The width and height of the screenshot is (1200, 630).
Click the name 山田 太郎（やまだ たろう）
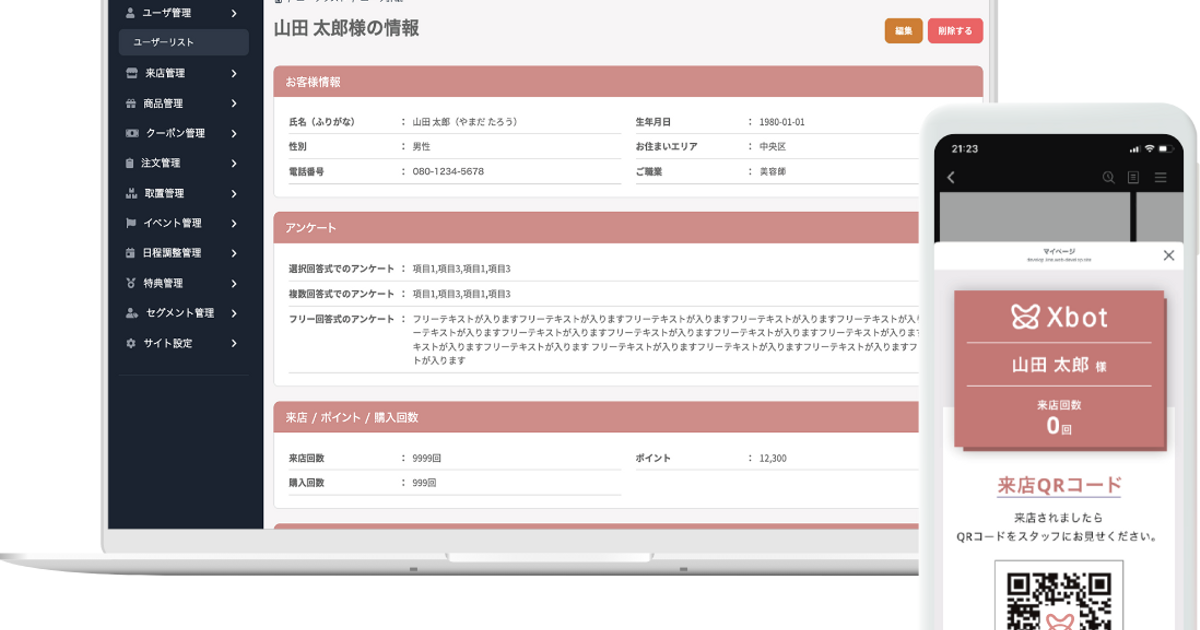click(x=465, y=122)
